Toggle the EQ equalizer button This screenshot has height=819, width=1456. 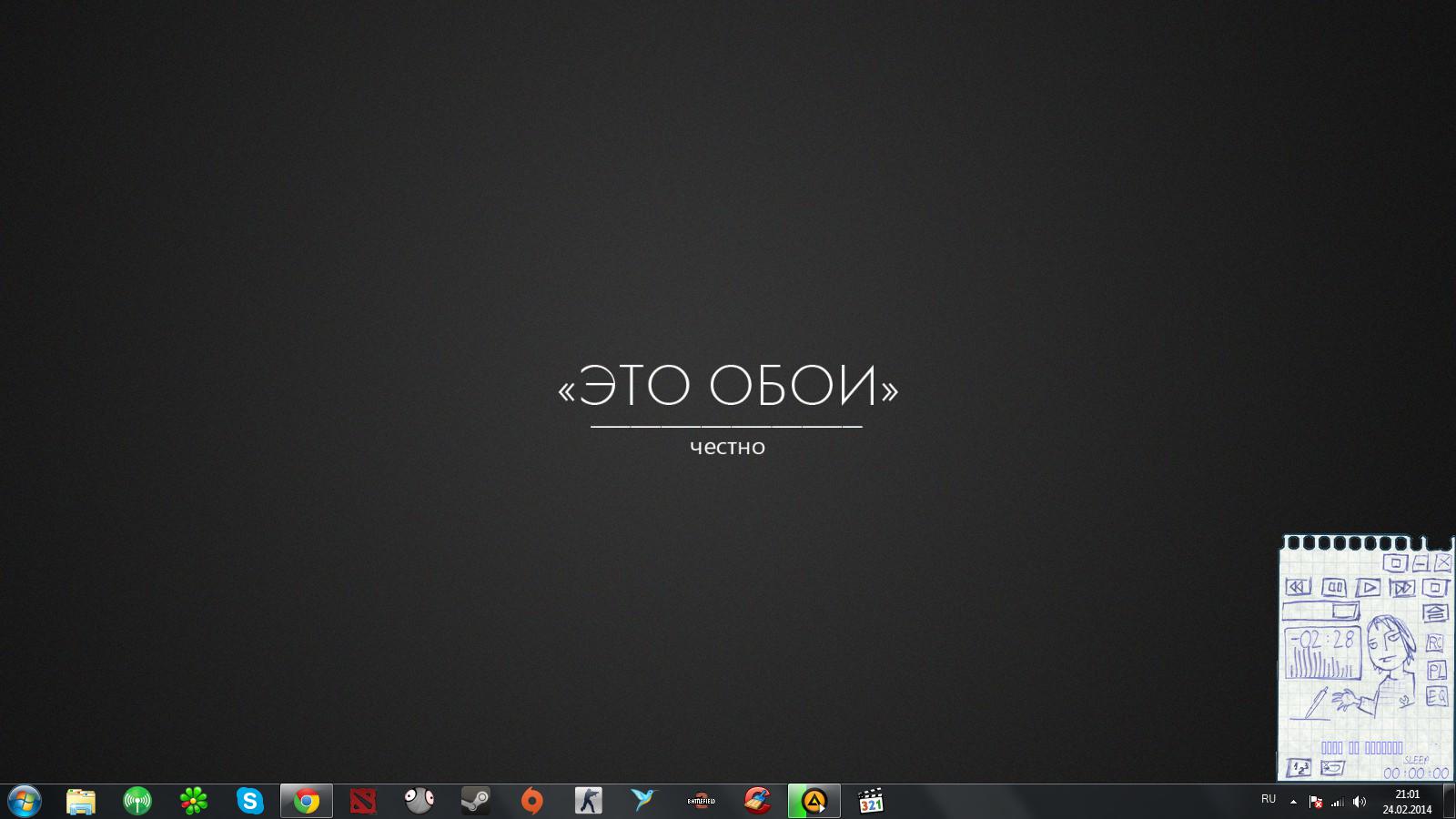click(1436, 697)
